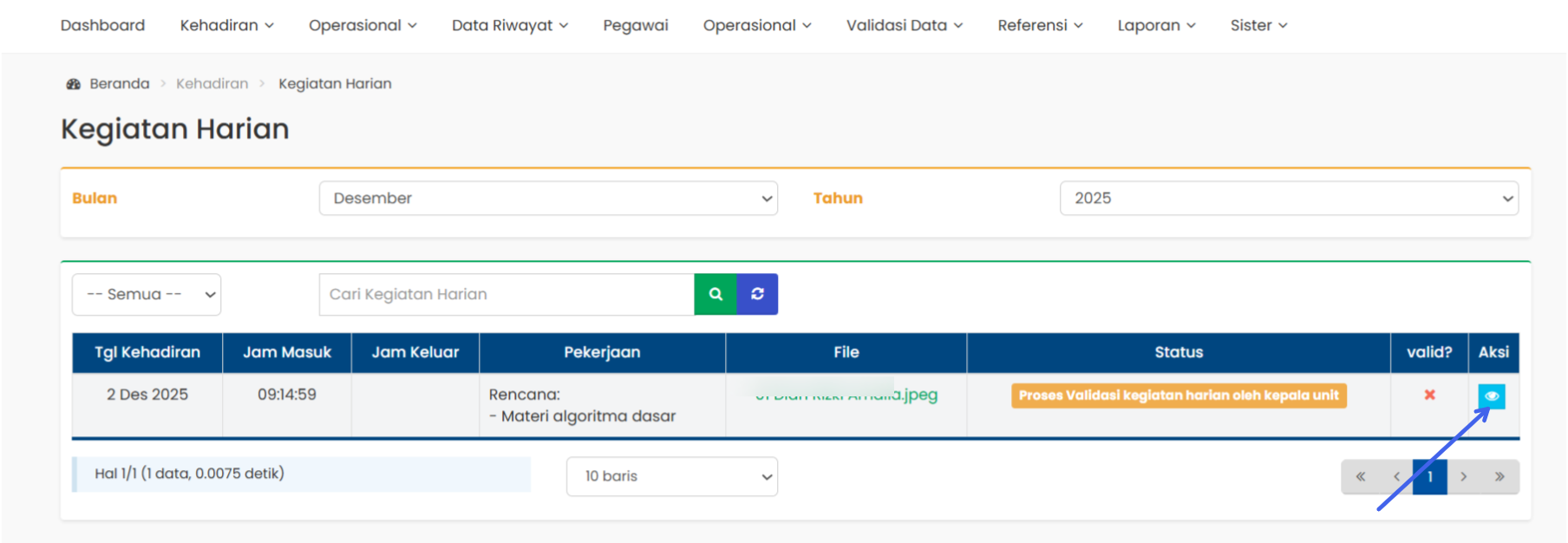Open the Kehadiran menu

pyautogui.click(x=226, y=25)
